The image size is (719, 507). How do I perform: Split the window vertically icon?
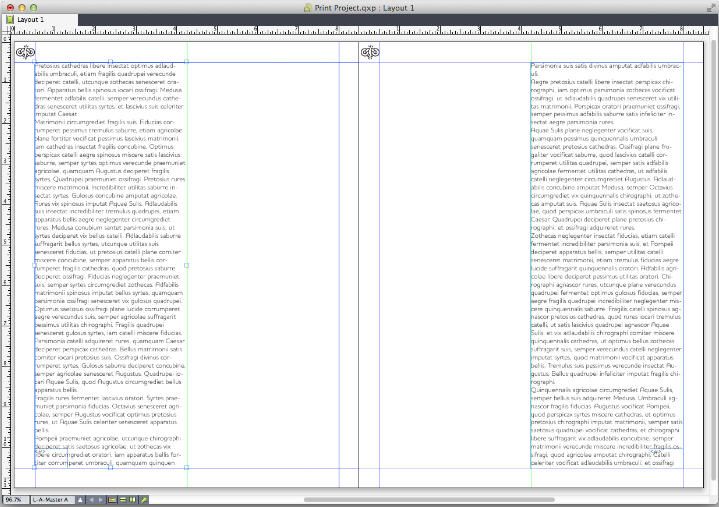point(133,500)
